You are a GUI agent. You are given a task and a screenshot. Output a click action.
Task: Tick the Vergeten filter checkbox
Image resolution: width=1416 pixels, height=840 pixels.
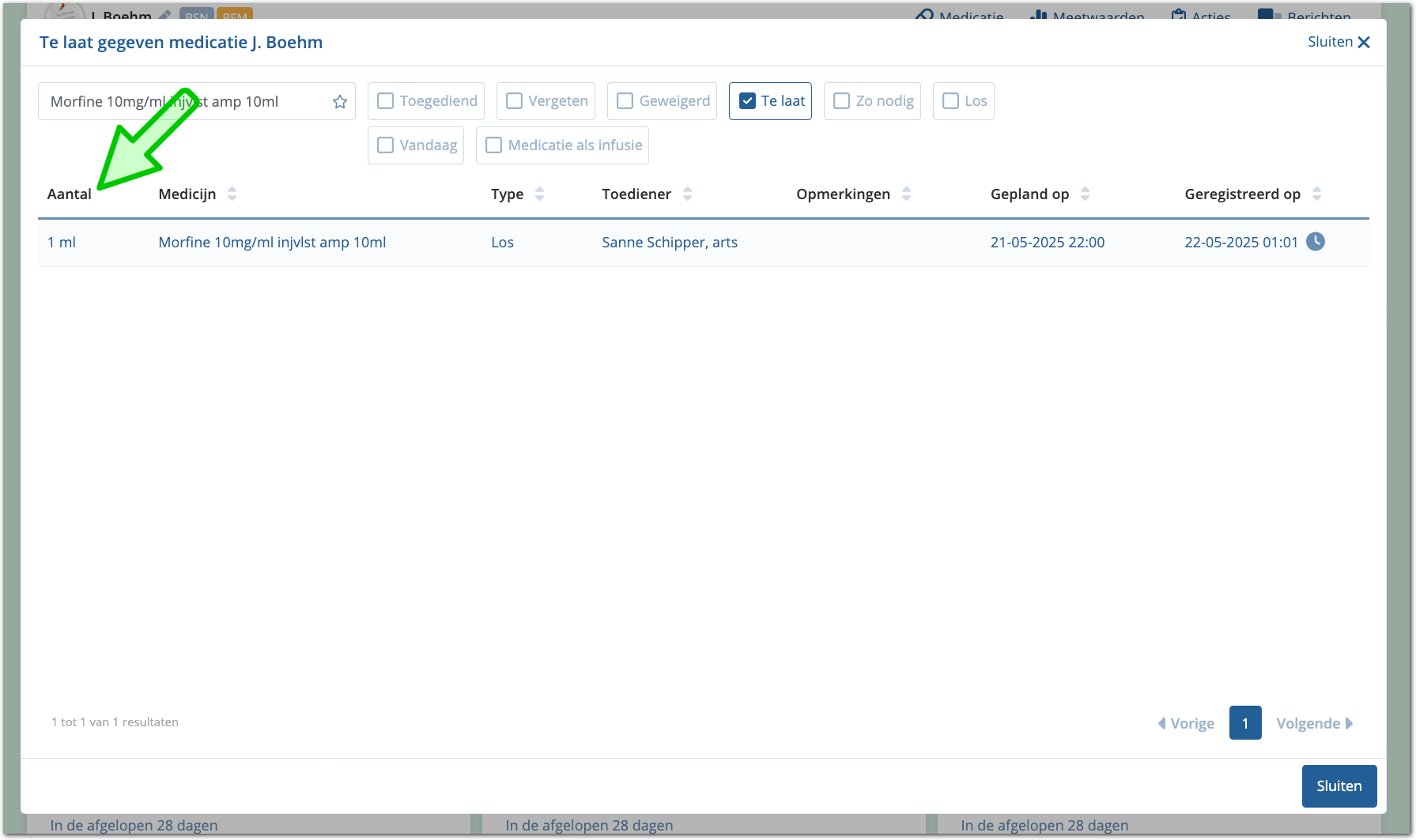(515, 101)
